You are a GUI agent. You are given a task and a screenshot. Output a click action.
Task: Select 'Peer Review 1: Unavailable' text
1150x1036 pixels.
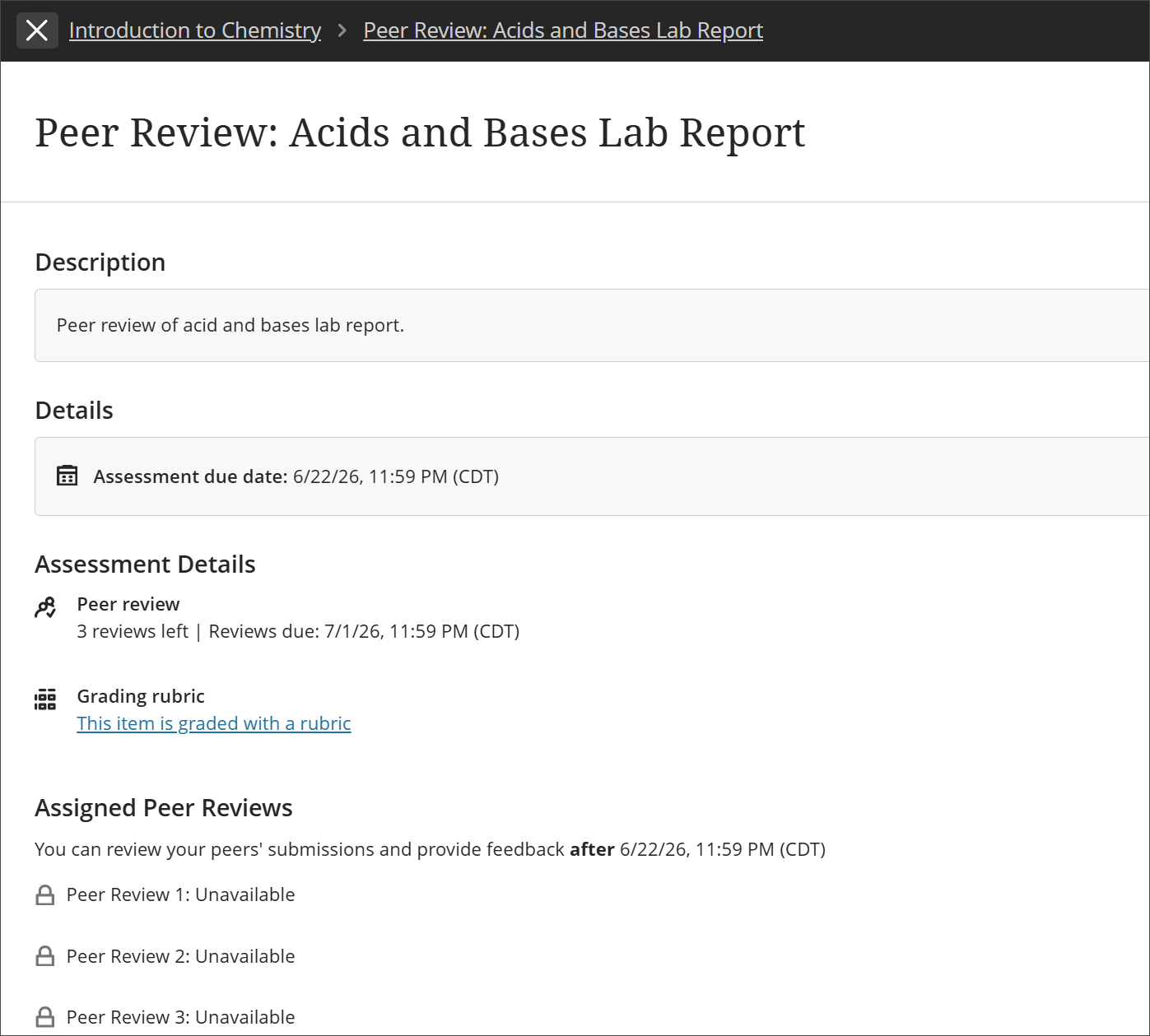click(180, 894)
